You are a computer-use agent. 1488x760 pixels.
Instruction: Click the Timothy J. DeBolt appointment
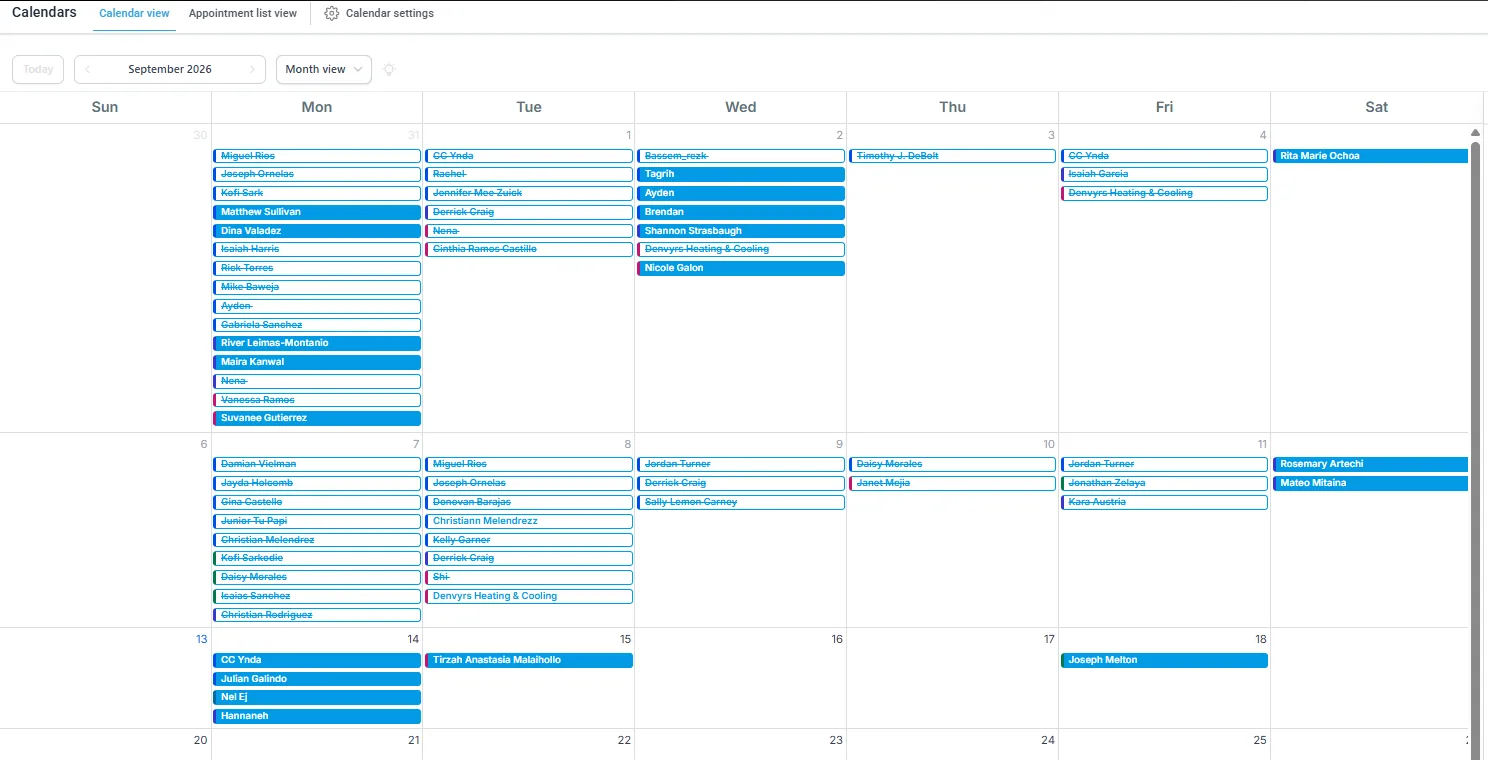pyautogui.click(x=953, y=156)
